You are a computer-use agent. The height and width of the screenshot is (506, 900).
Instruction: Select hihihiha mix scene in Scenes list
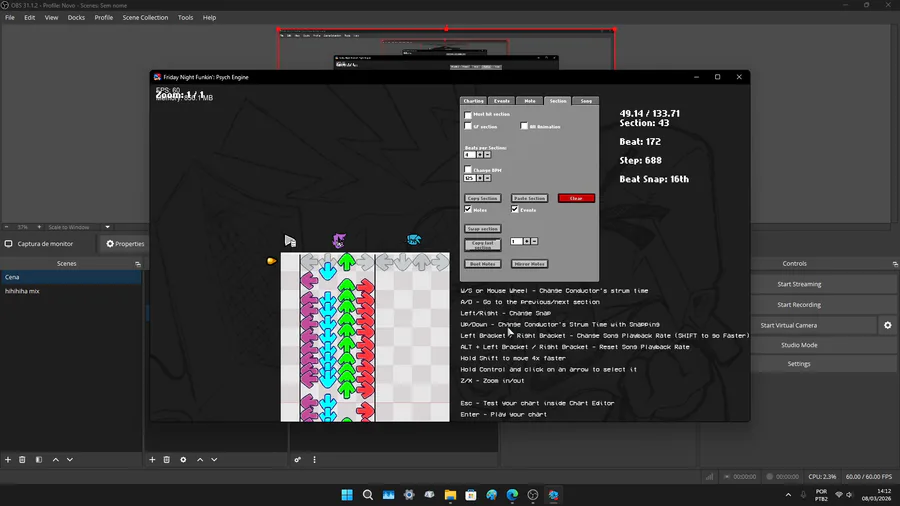pyautogui.click(x=71, y=291)
